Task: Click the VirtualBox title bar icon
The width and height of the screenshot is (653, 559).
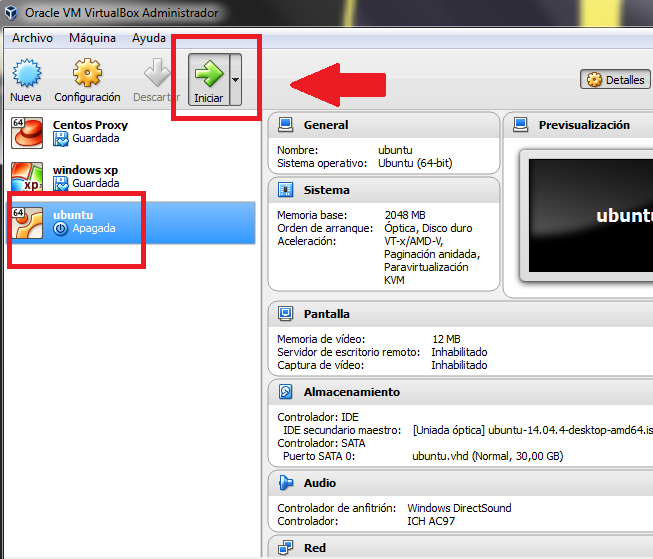Action: pos(11,13)
